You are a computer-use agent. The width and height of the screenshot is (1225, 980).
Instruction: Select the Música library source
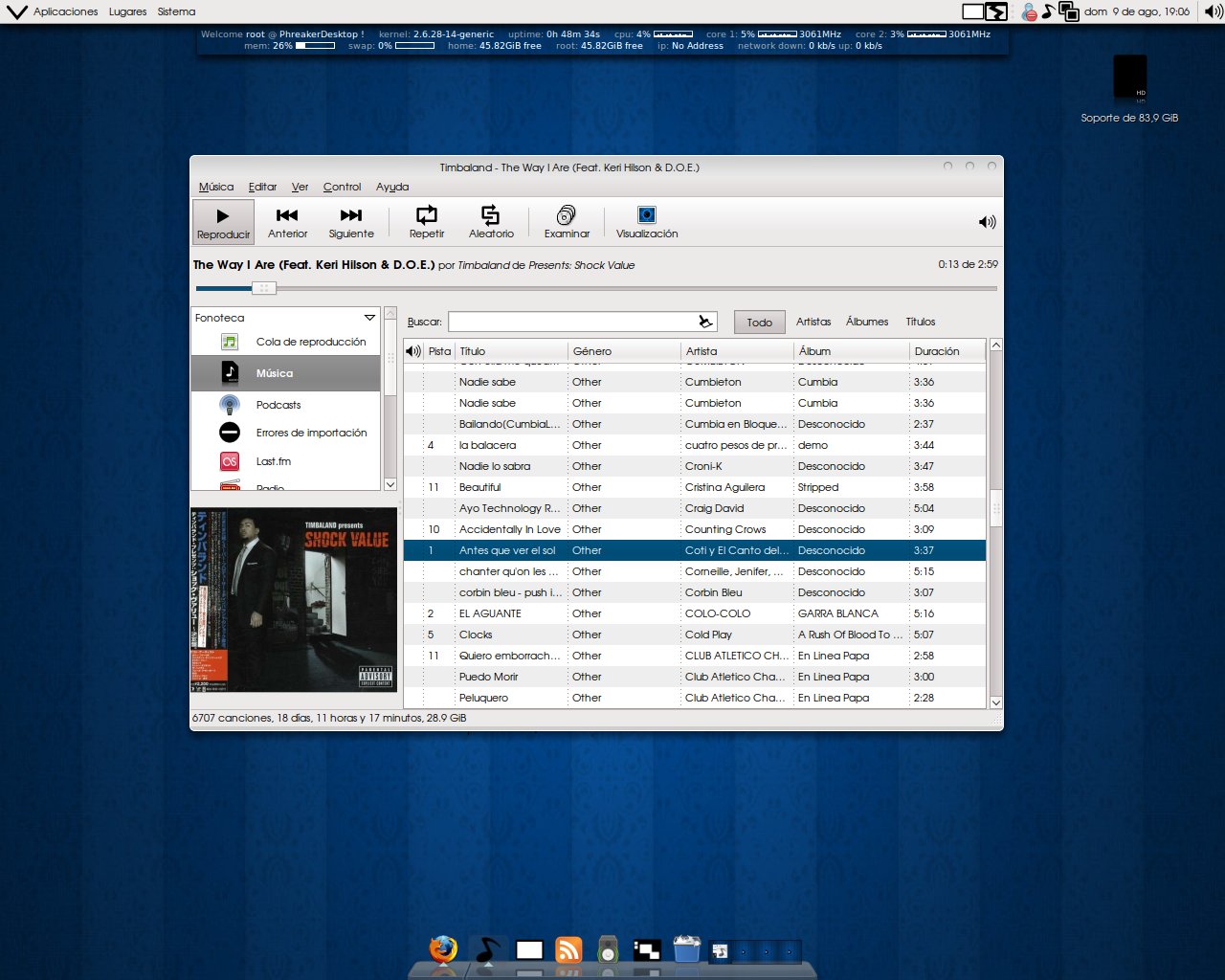click(x=285, y=373)
